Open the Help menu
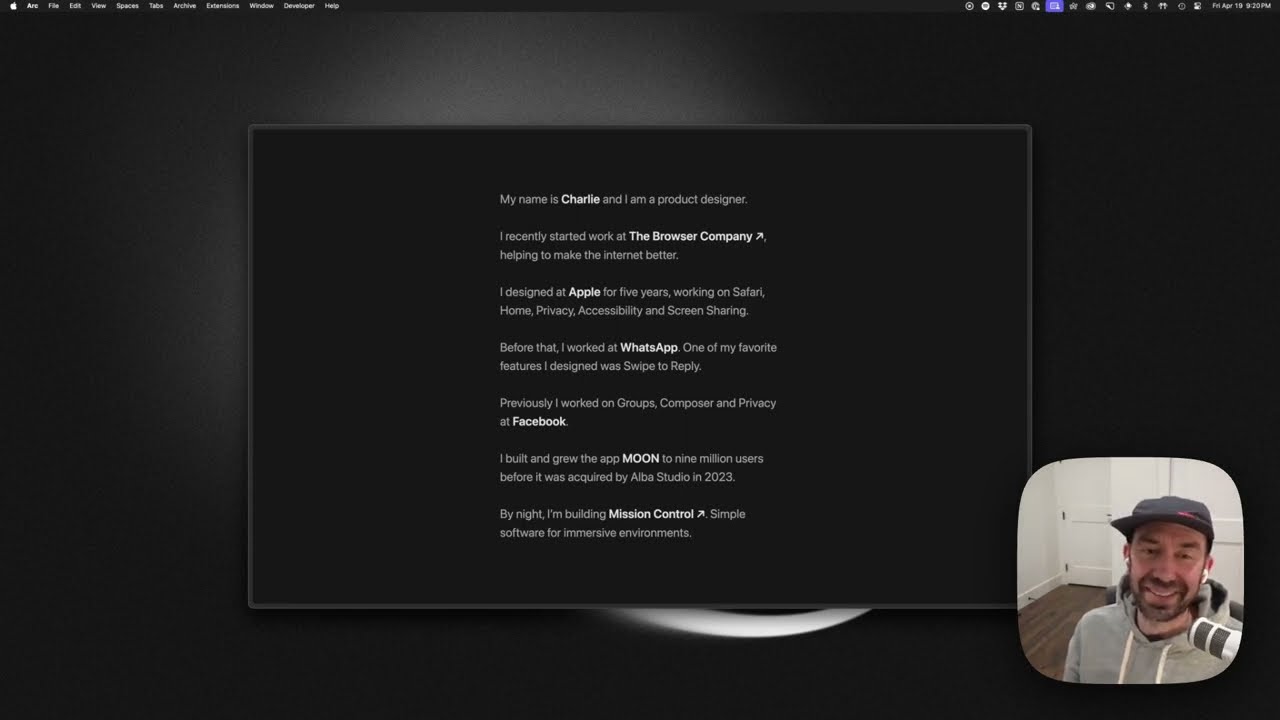Image resolution: width=1280 pixels, height=720 pixels. 332,6
